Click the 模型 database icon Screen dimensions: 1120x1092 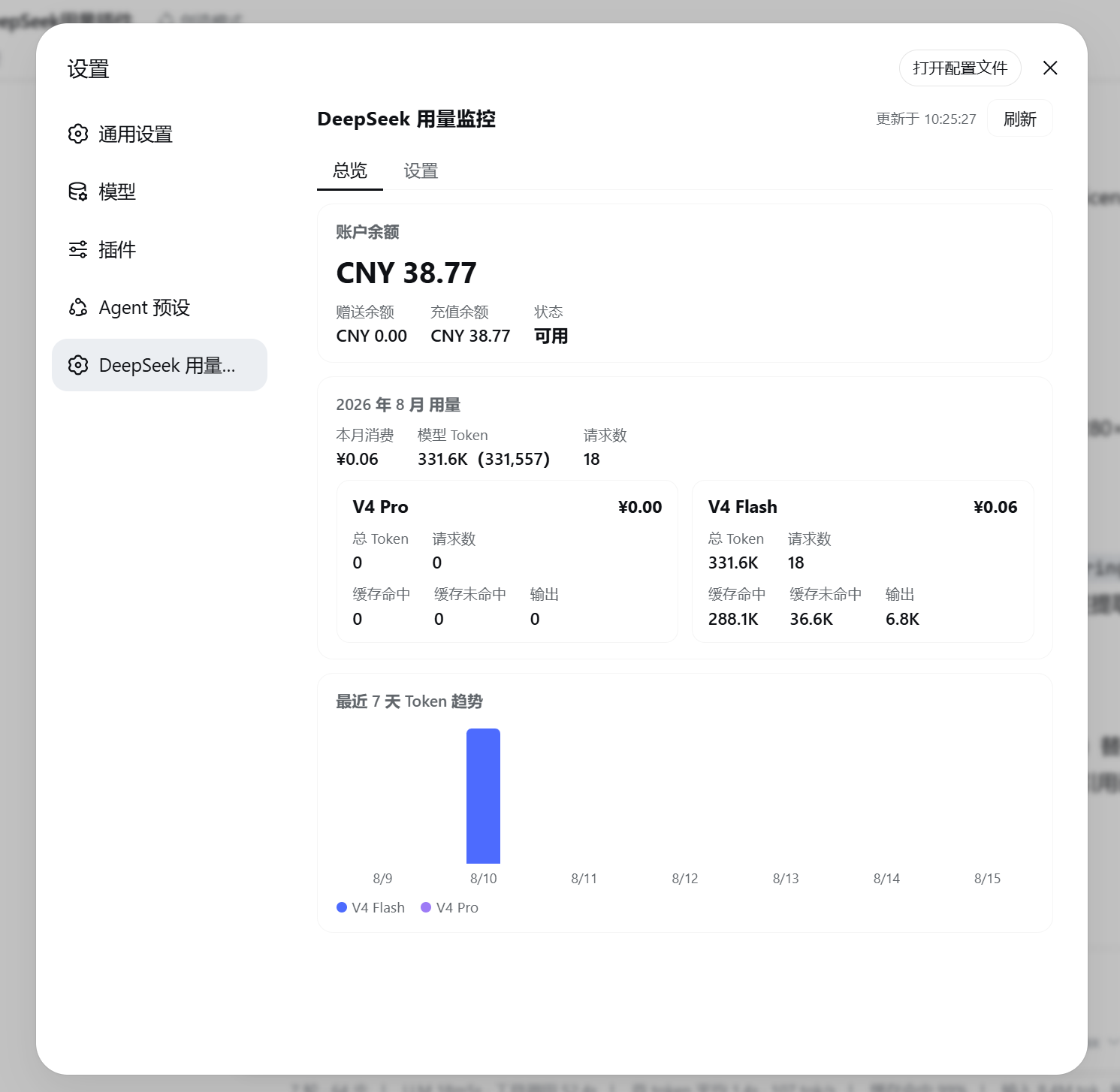78,192
